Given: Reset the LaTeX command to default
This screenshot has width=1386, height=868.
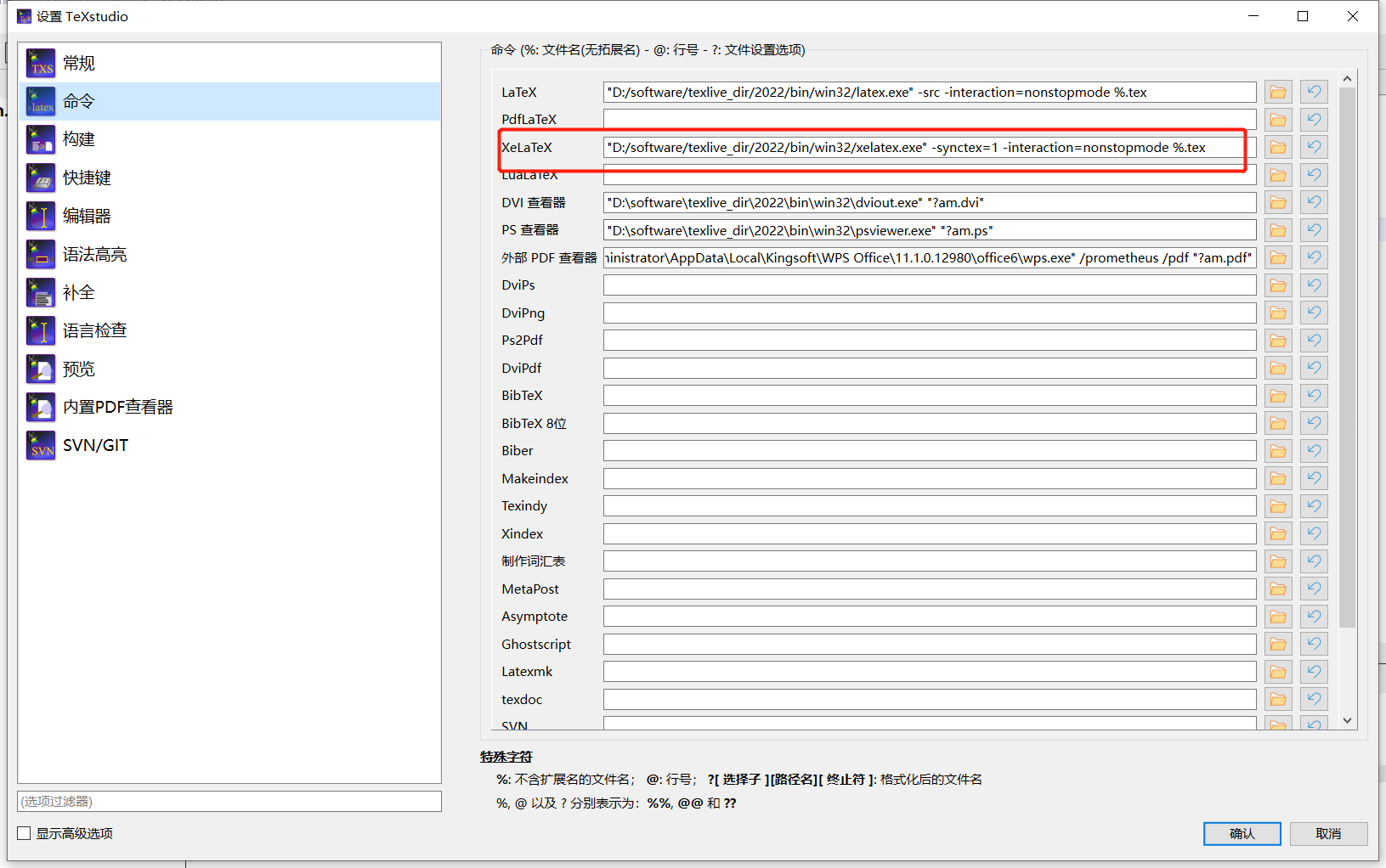Looking at the screenshot, I should point(1314,92).
